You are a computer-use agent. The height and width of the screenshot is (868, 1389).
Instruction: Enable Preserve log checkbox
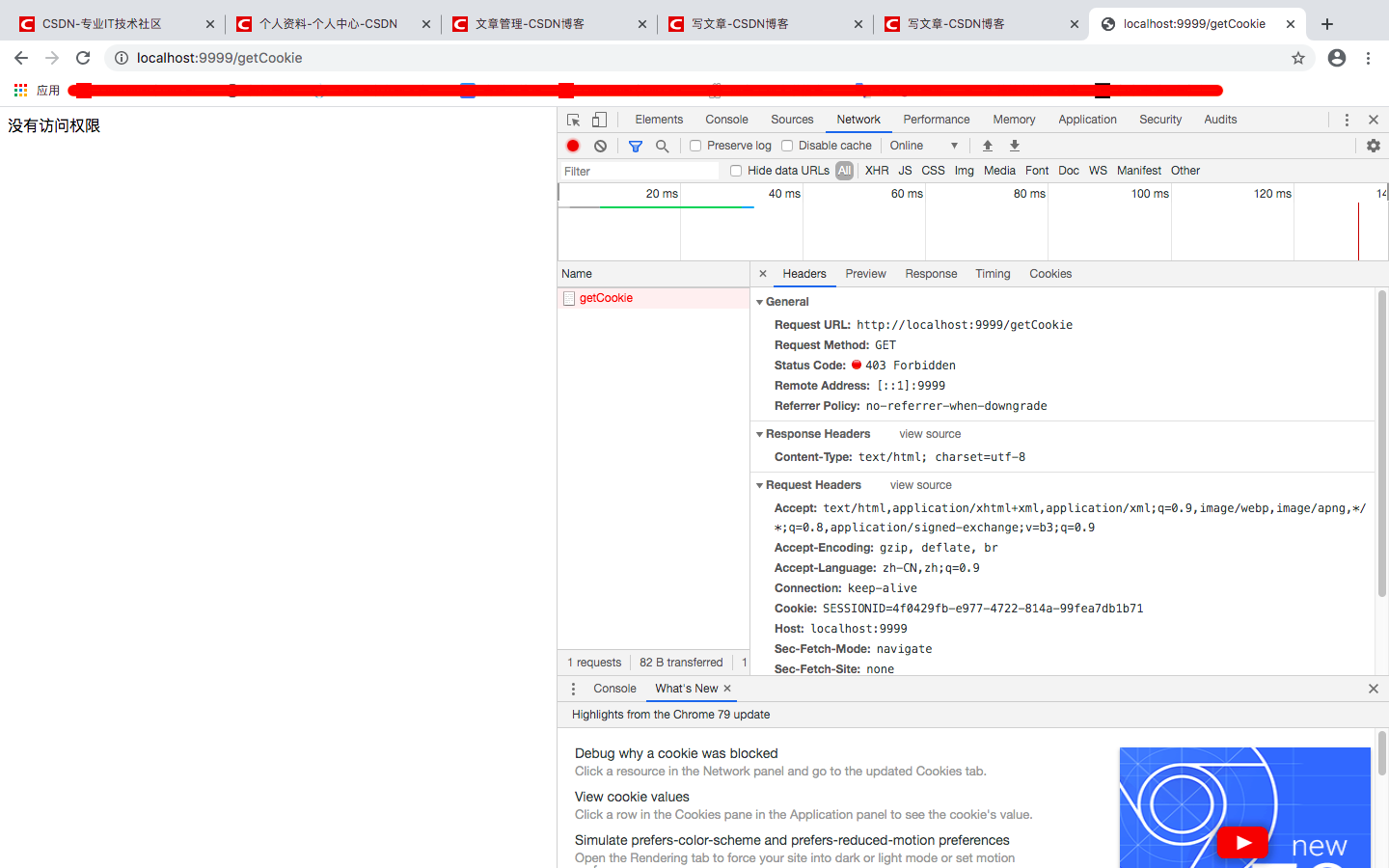coord(695,146)
